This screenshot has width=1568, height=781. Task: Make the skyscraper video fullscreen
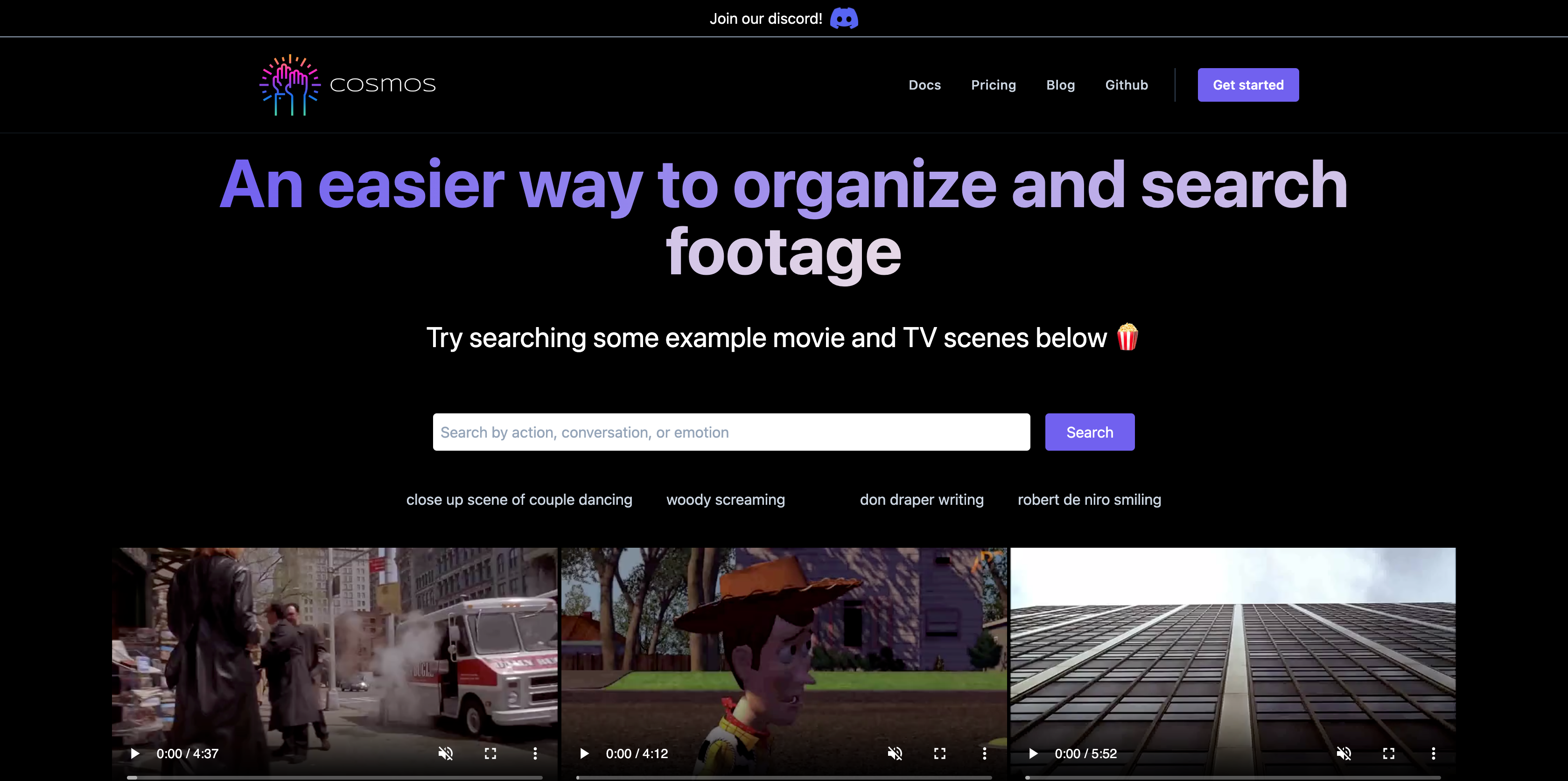pyautogui.click(x=1388, y=753)
